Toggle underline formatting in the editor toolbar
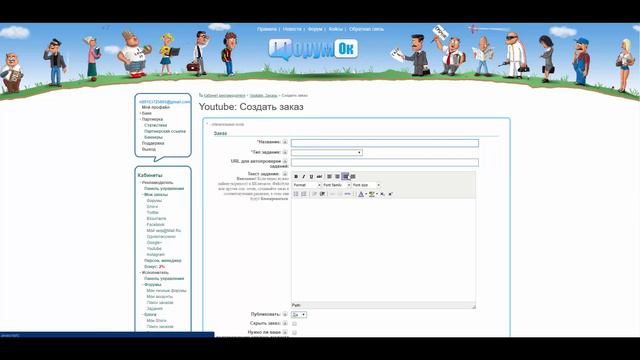The height and width of the screenshot is (360, 640). click(x=311, y=176)
